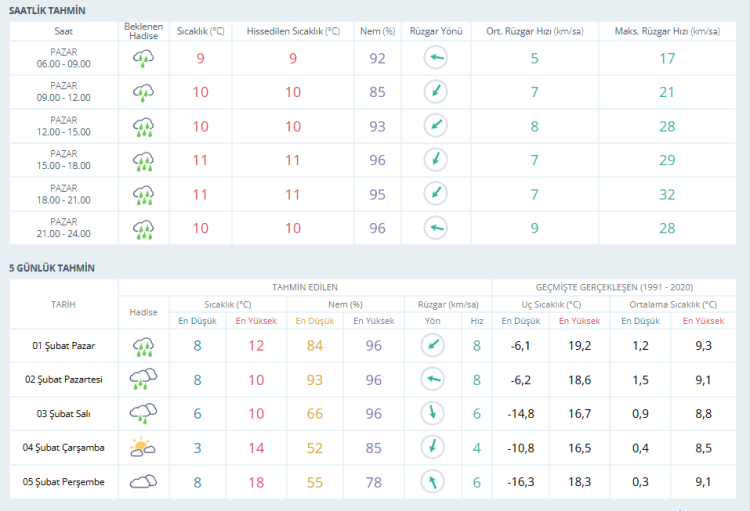Select the heavy rain icon for 15.00-18.00
The width and height of the screenshot is (750, 511).
(143, 160)
